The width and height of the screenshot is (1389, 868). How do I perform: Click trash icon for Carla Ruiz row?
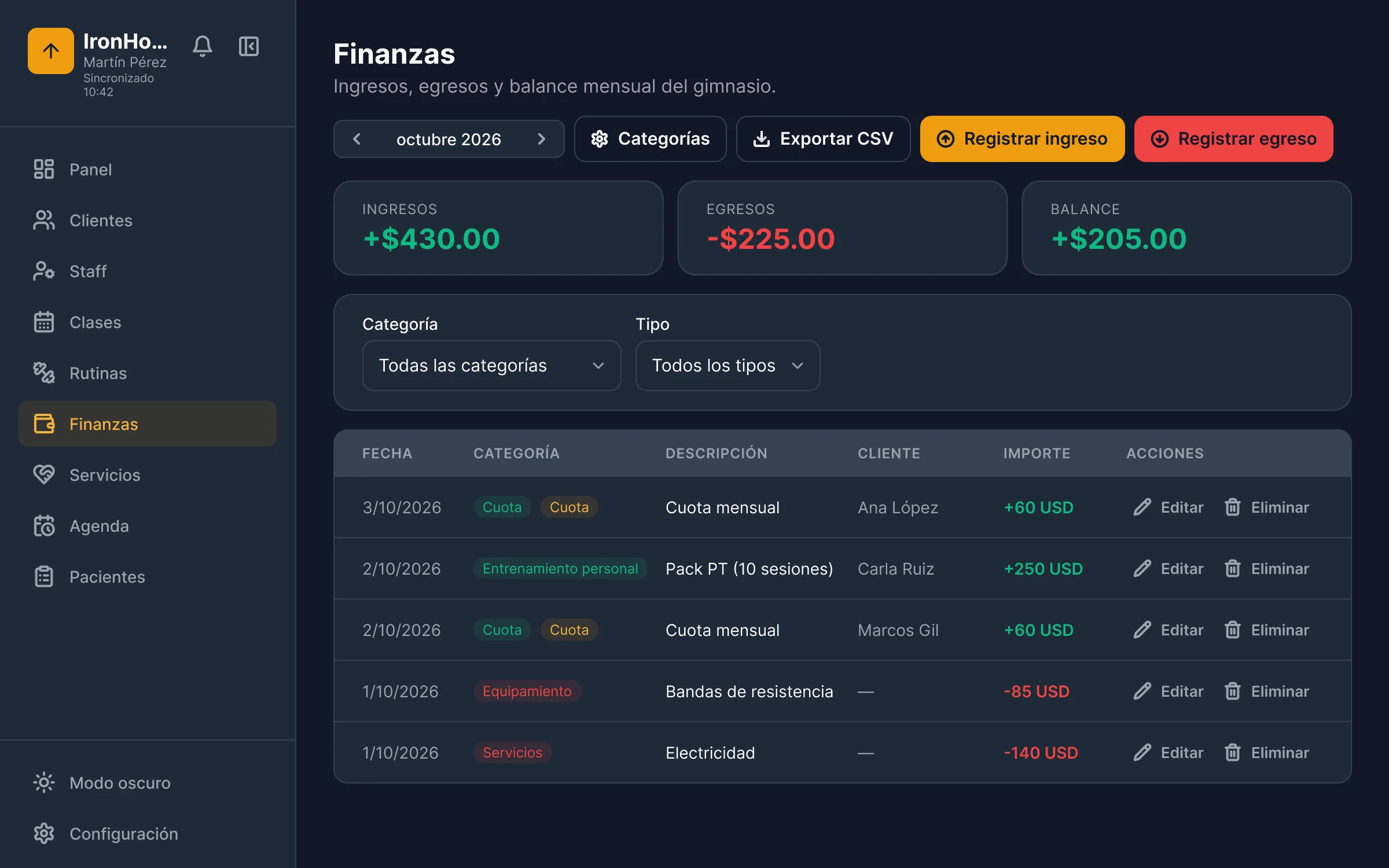coord(1232,569)
